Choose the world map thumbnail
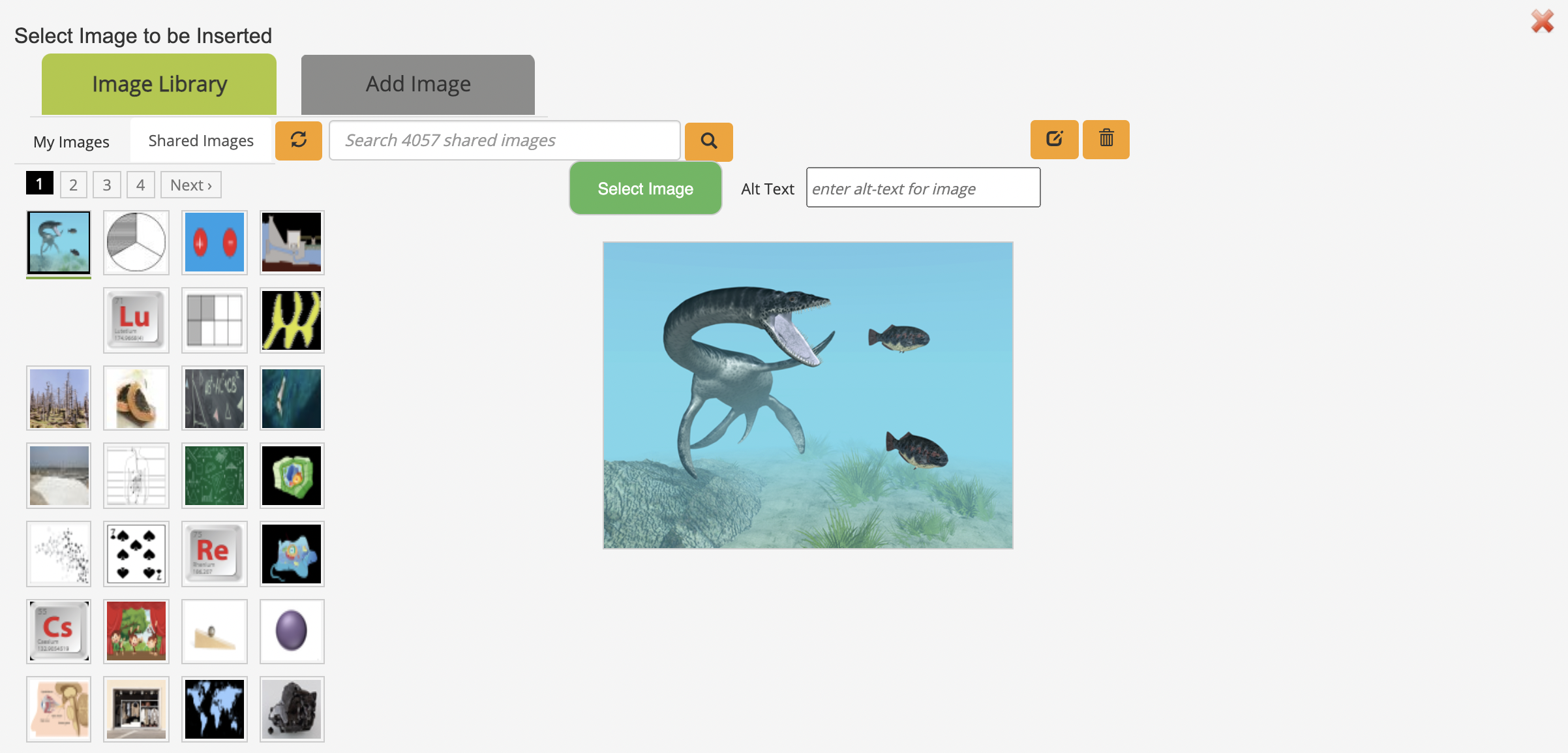The height and width of the screenshot is (753, 1568). coord(214,709)
